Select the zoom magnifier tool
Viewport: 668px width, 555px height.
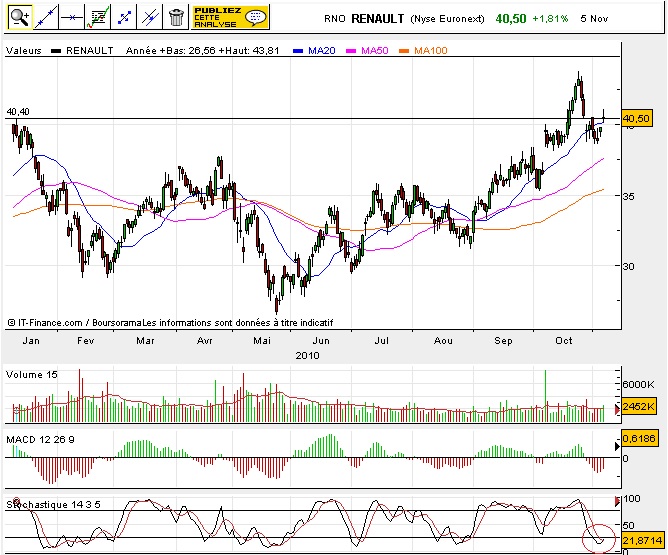coord(20,17)
